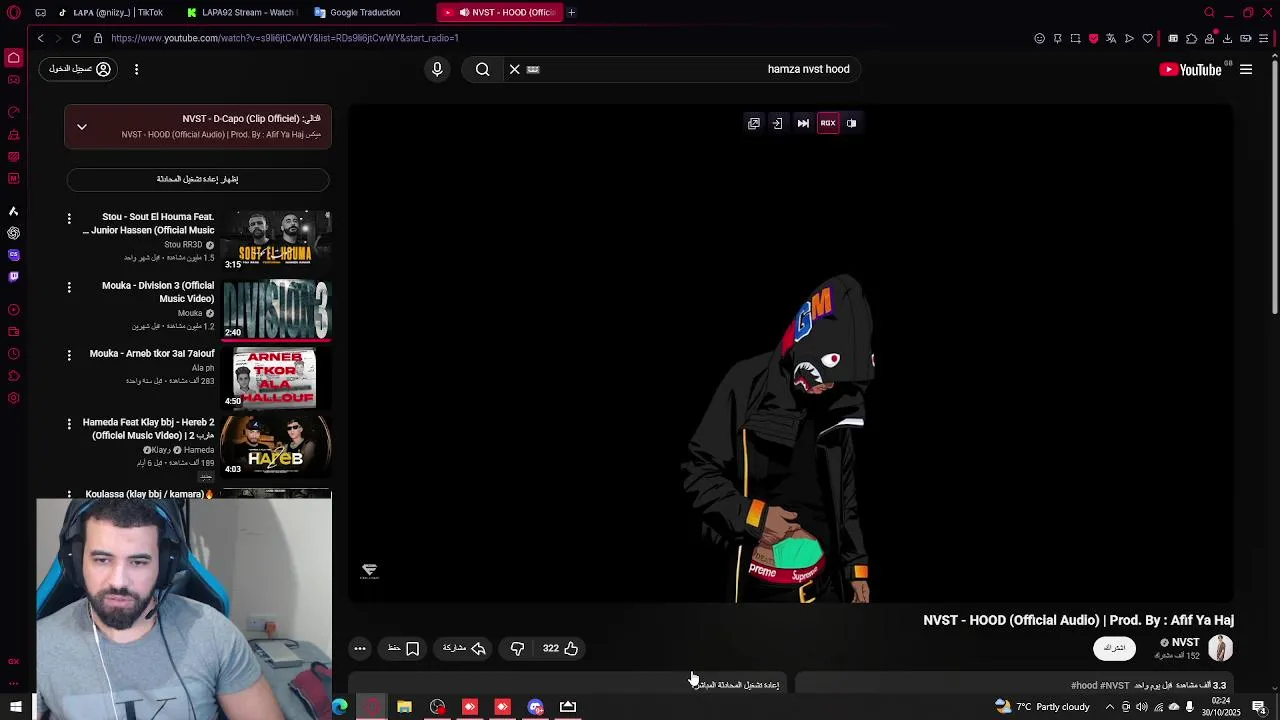Screen dimensions: 1280x720
Task: Open Opera GX sidebar home icon
Action: pyautogui.click(x=14, y=58)
